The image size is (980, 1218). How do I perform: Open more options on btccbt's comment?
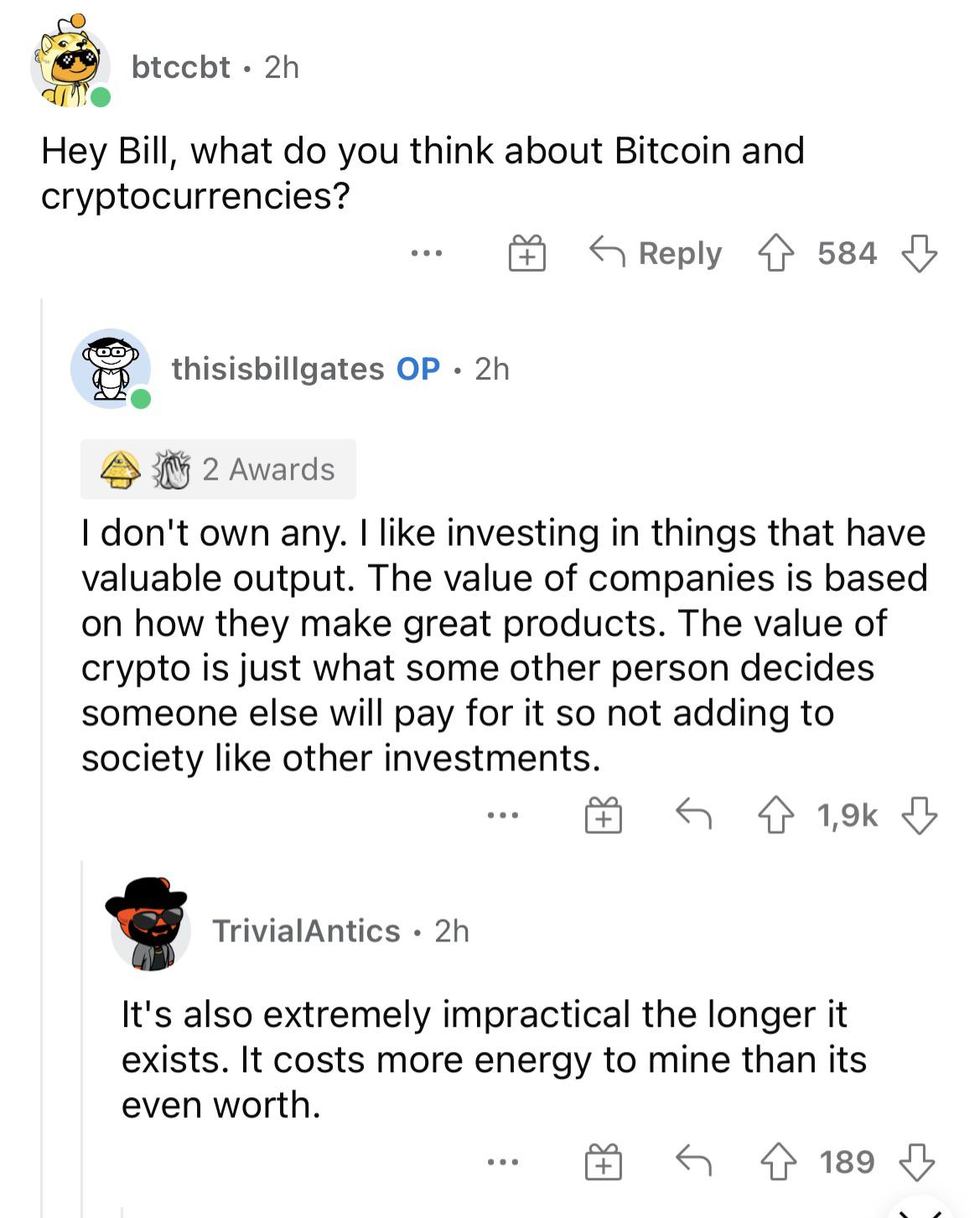[427, 252]
